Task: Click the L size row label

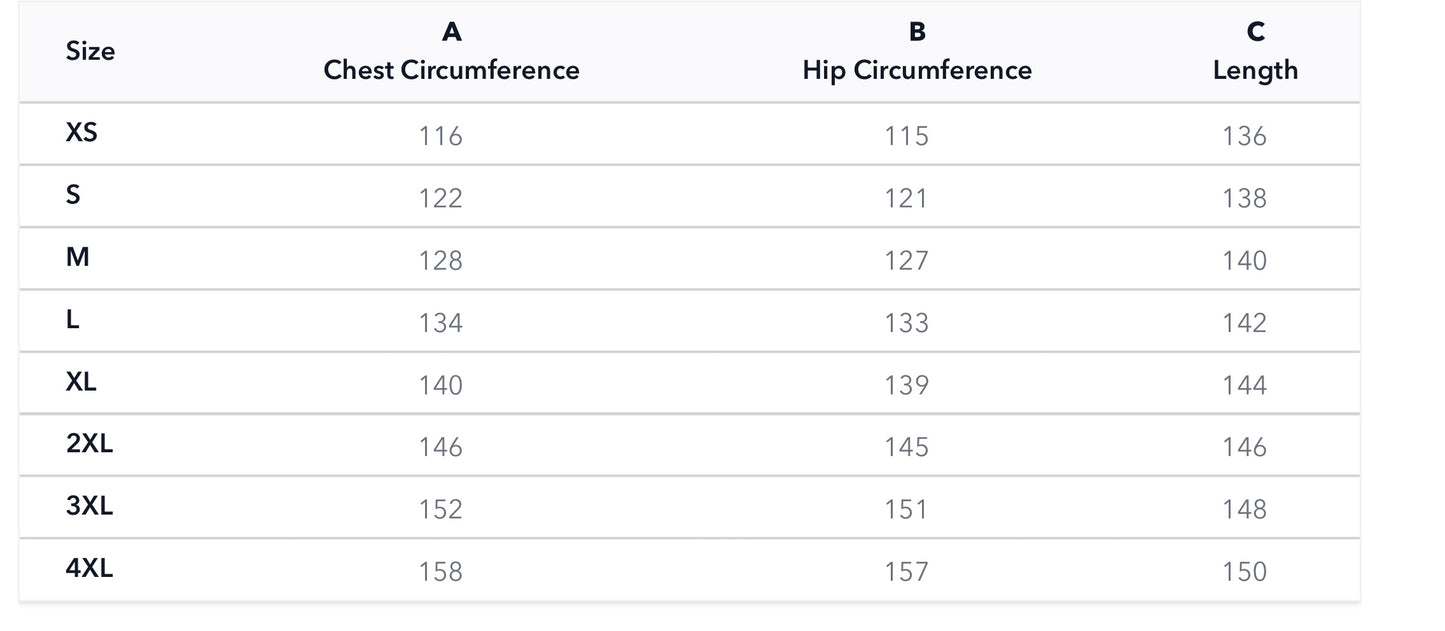Action: click(72, 320)
